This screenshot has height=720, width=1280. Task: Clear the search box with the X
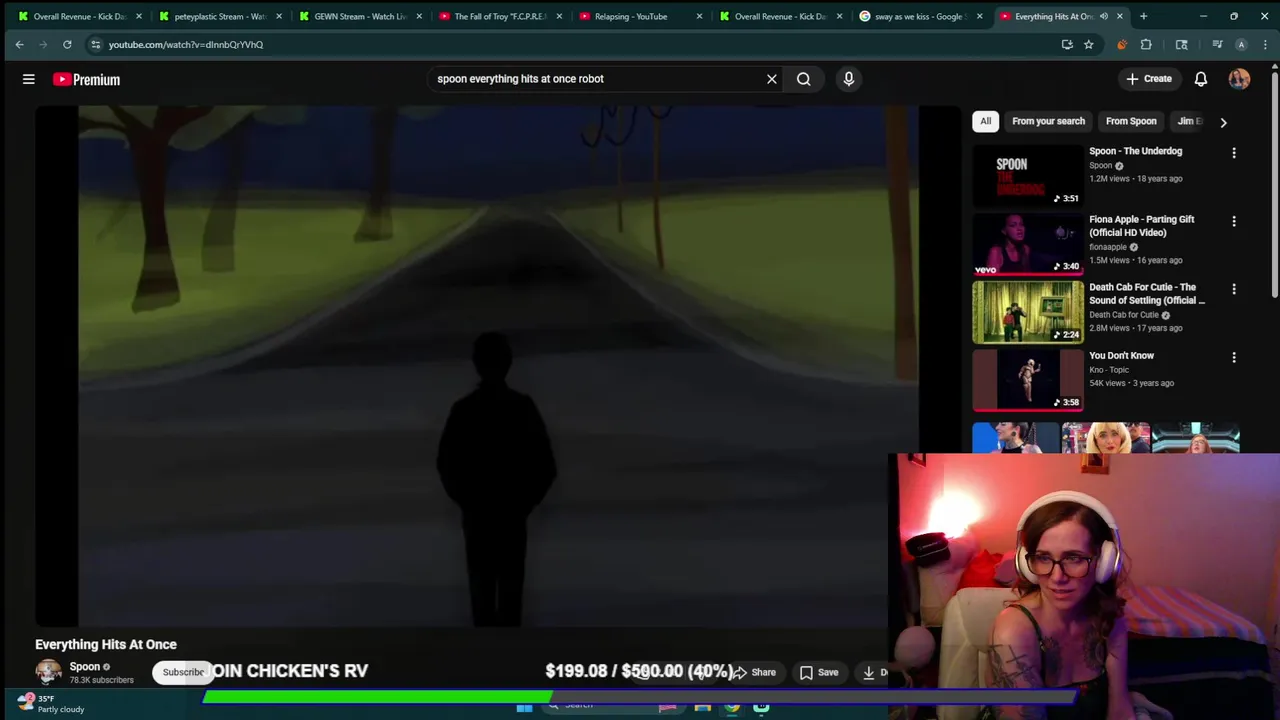tap(772, 79)
